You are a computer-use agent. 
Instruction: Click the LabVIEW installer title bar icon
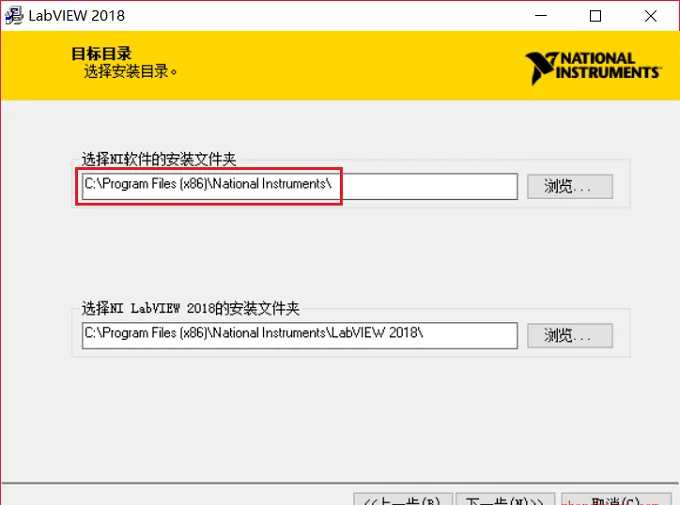click(13, 16)
